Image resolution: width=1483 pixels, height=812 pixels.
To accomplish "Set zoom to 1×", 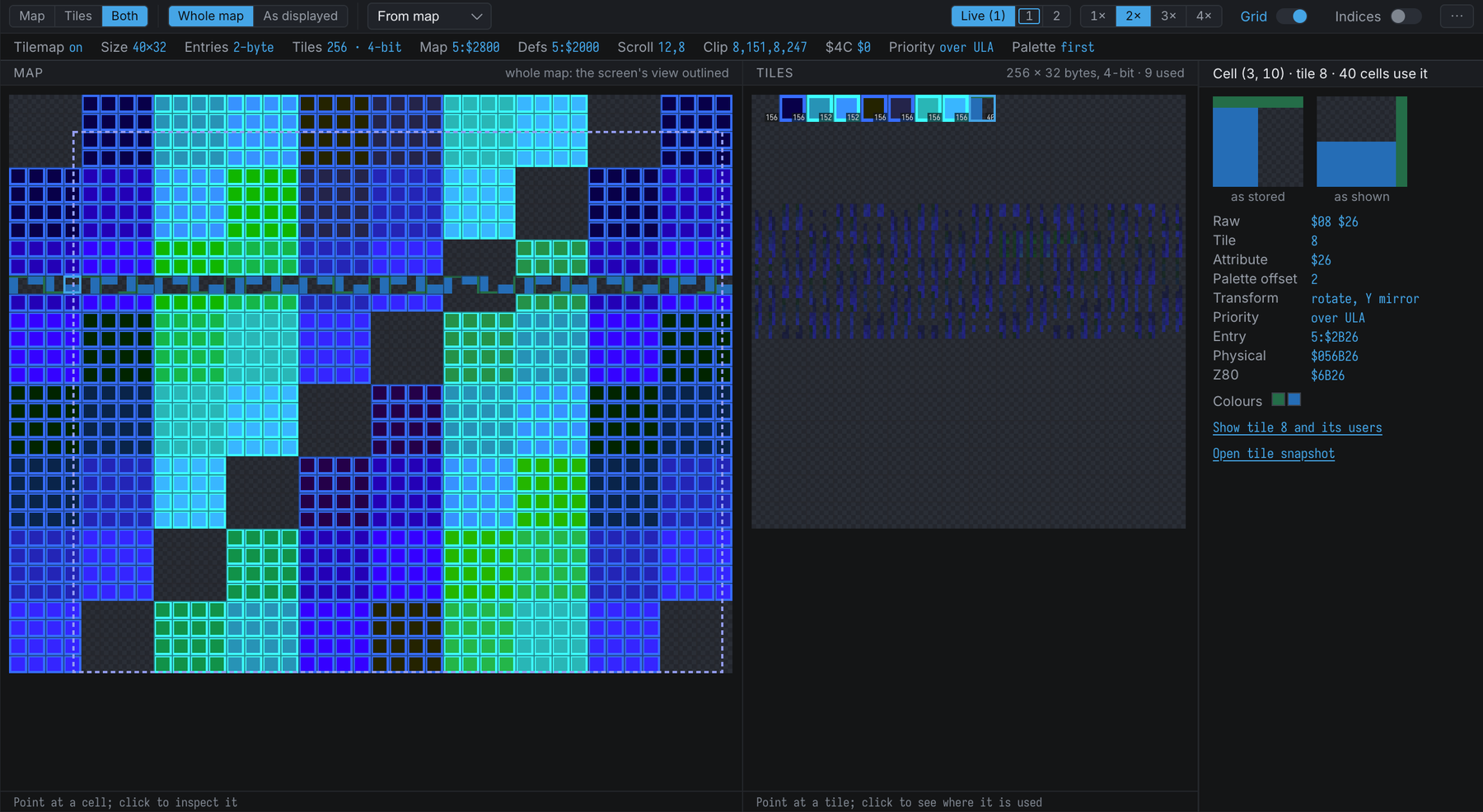I will 1098,16.
